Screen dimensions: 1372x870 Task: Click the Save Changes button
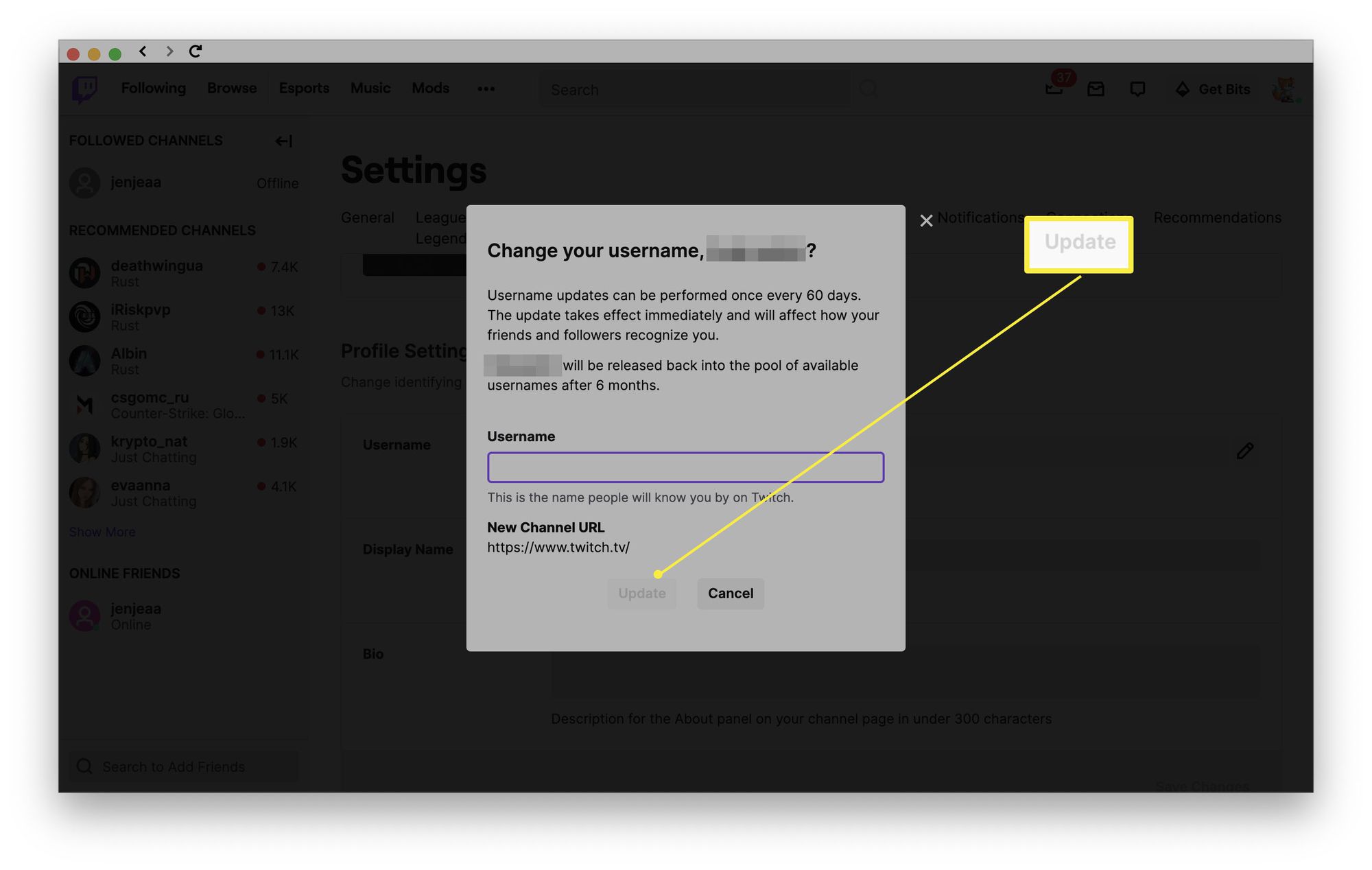[1203, 786]
